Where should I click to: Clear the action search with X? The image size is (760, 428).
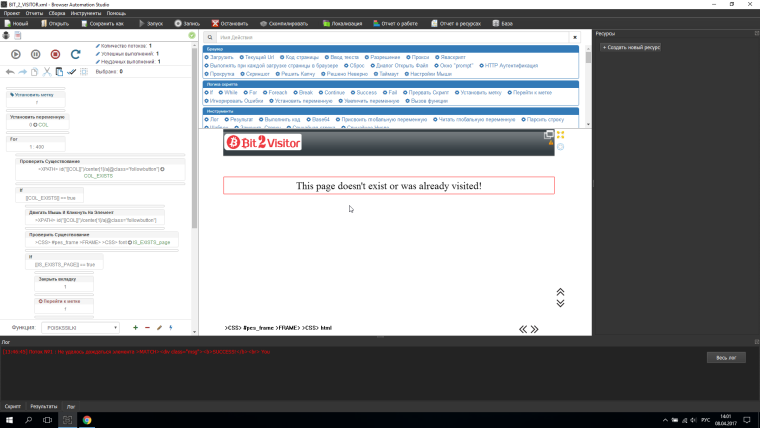point(575,38)
